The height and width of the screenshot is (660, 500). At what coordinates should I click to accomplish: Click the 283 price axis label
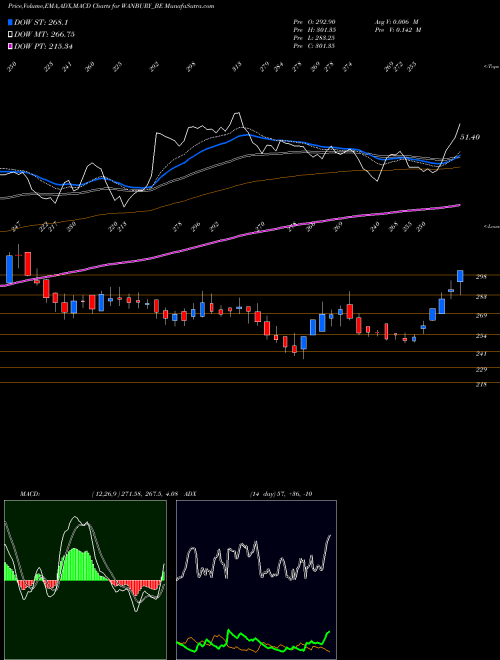click(x=481, y=297)
